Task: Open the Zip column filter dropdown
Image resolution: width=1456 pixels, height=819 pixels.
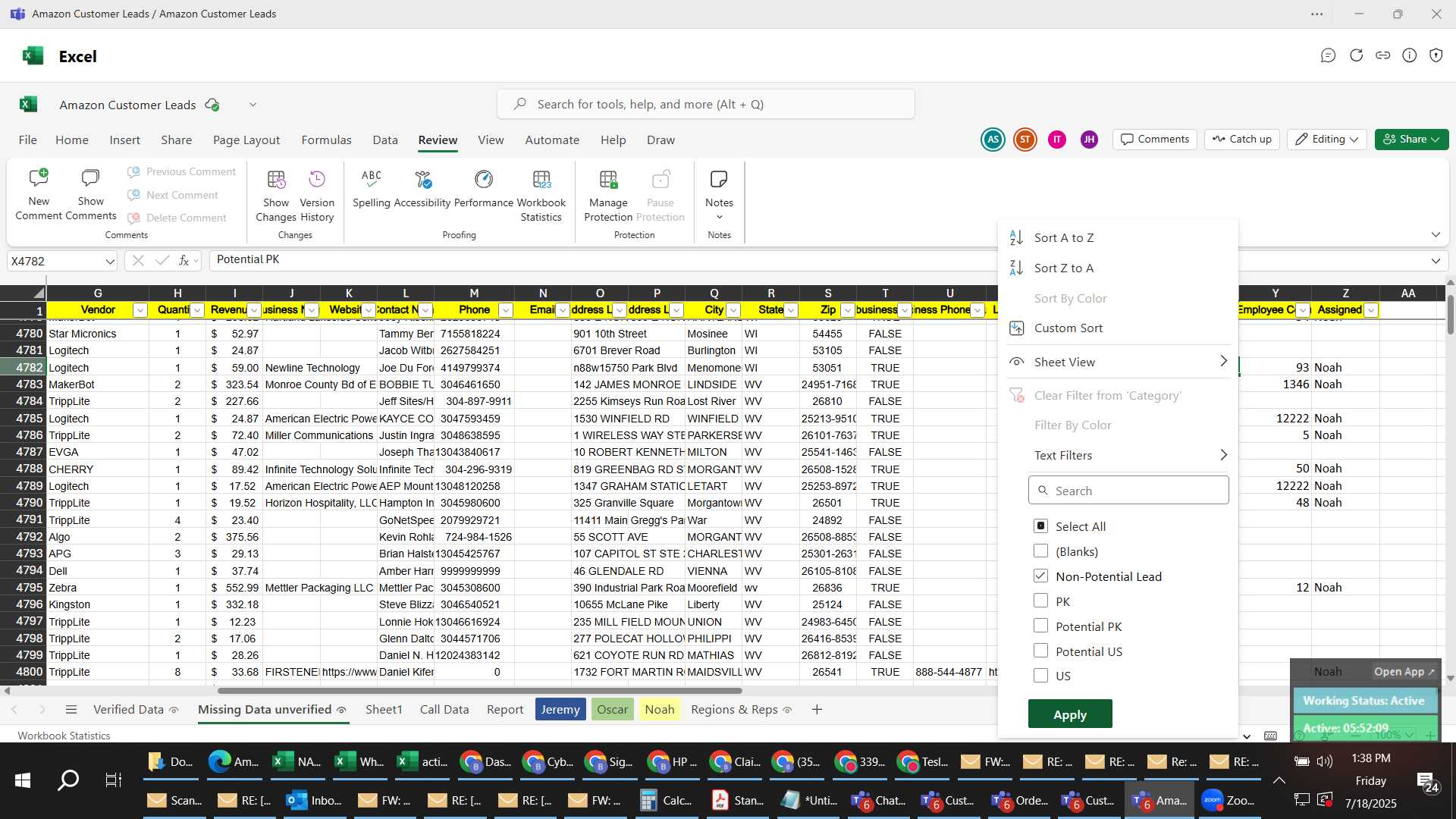Action: coord(848,310)
